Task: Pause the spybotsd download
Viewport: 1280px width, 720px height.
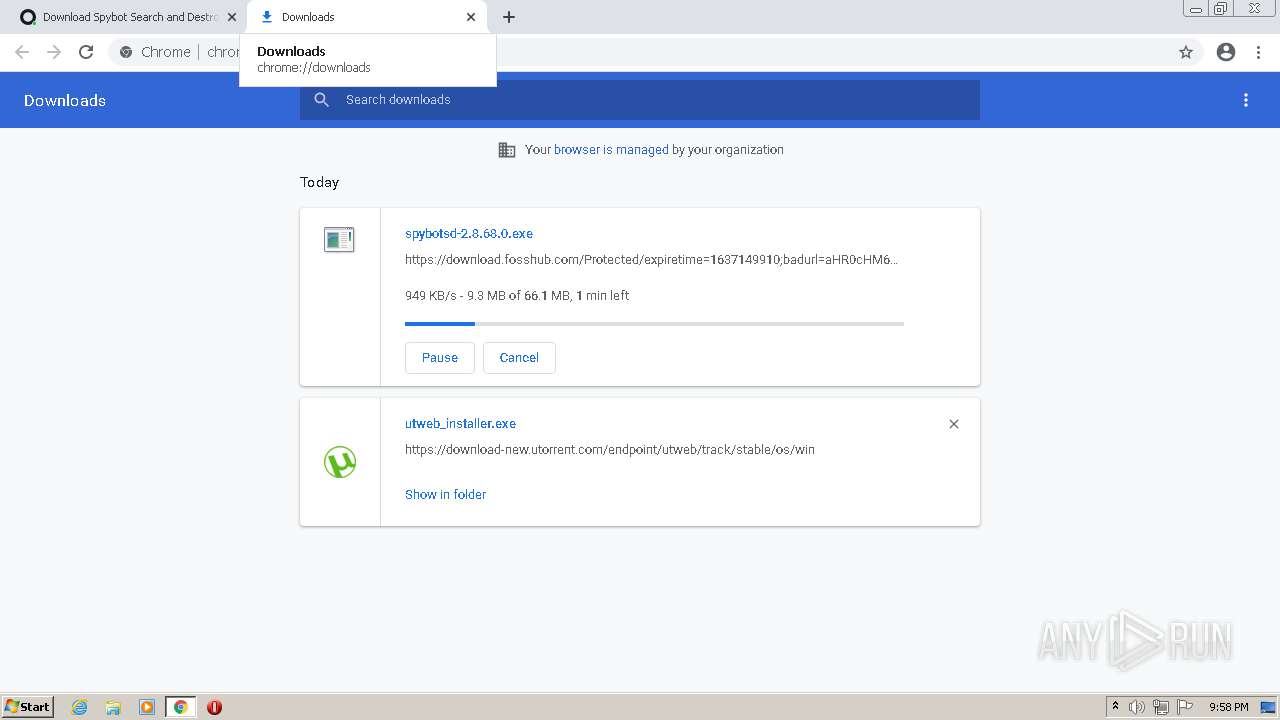Action: [x=440, y=358]
